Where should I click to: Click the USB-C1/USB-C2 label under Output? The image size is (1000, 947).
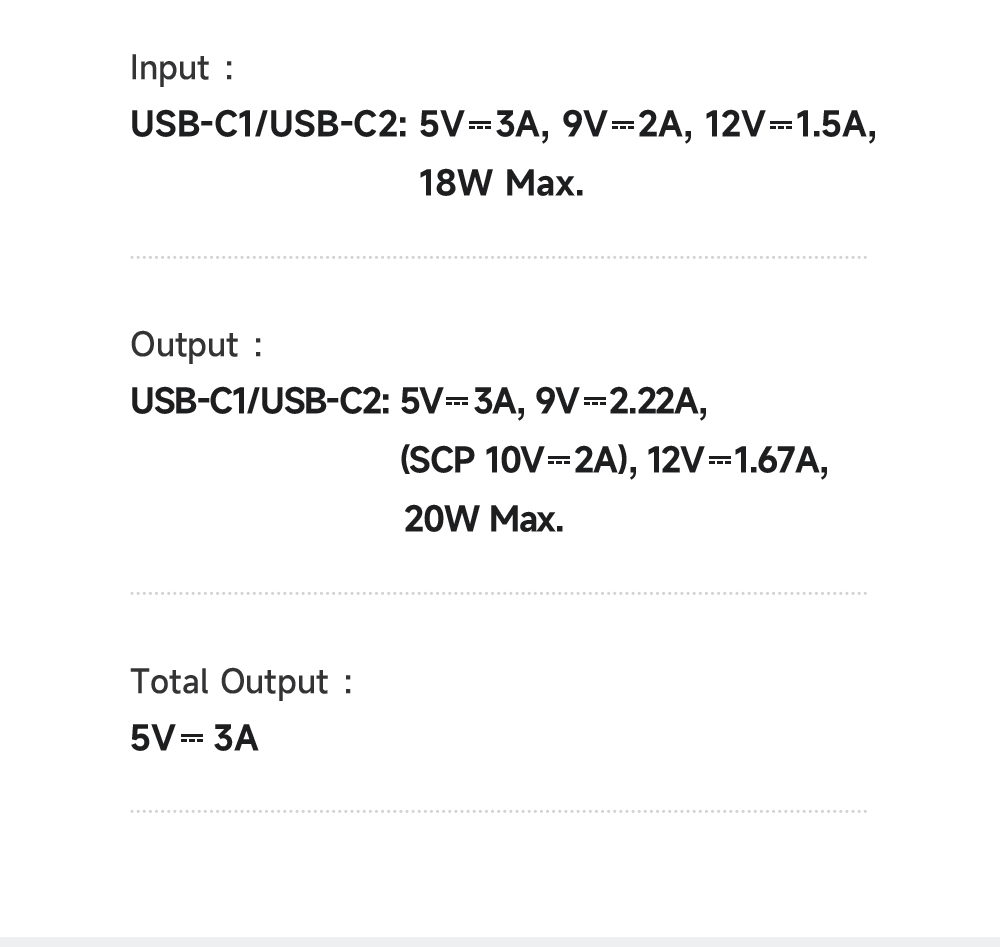tap(259, 402)
